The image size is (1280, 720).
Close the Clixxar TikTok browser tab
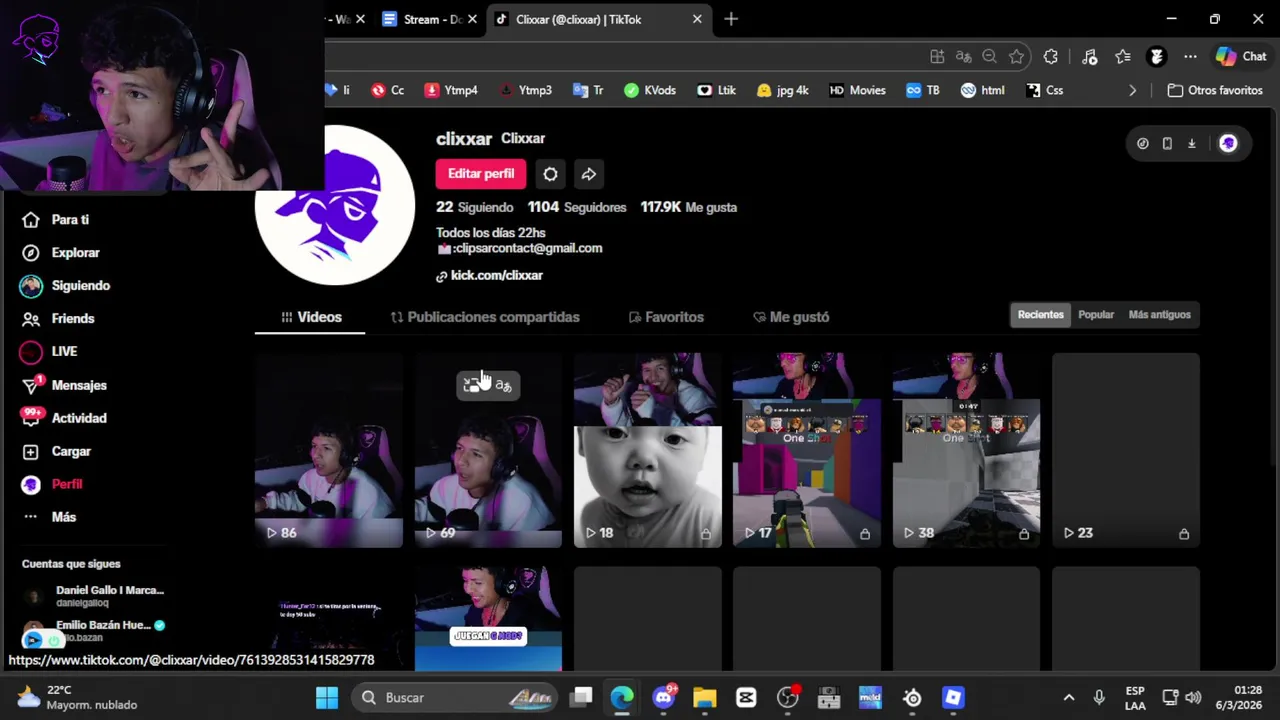click(x=697, y=19)
